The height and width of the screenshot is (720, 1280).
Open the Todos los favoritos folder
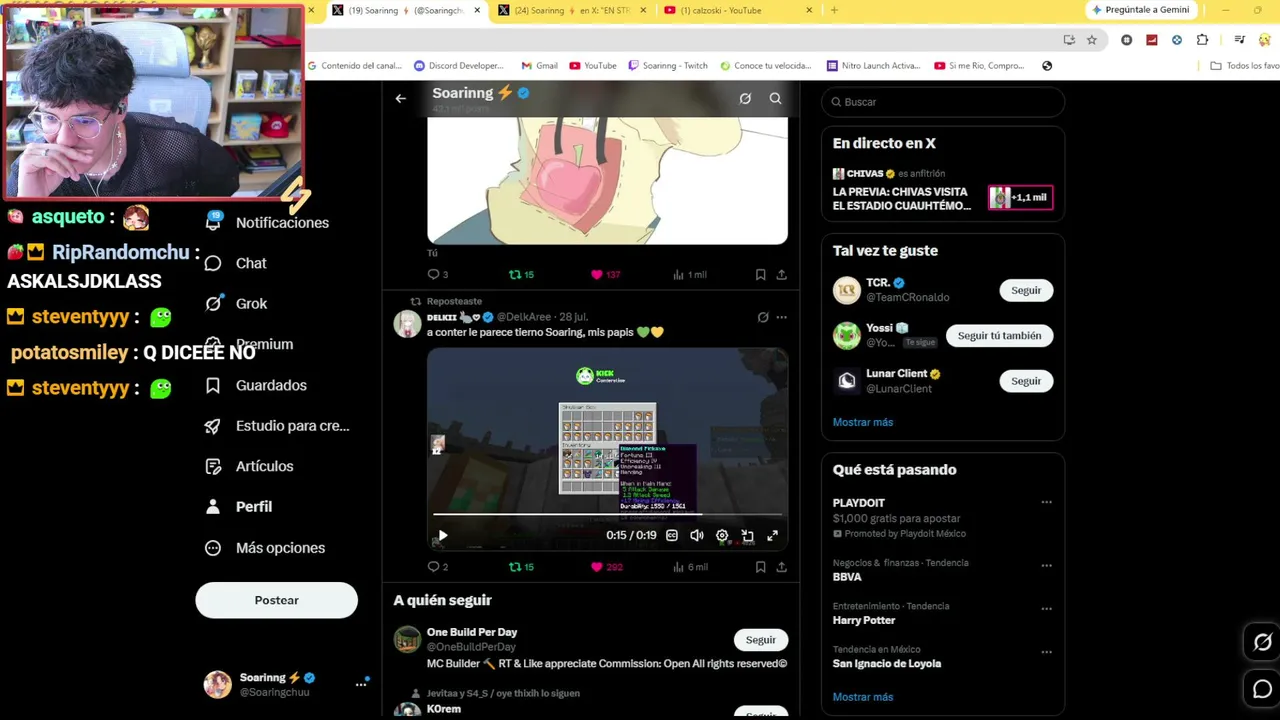pyautogui.click(x=1245, y=66)
